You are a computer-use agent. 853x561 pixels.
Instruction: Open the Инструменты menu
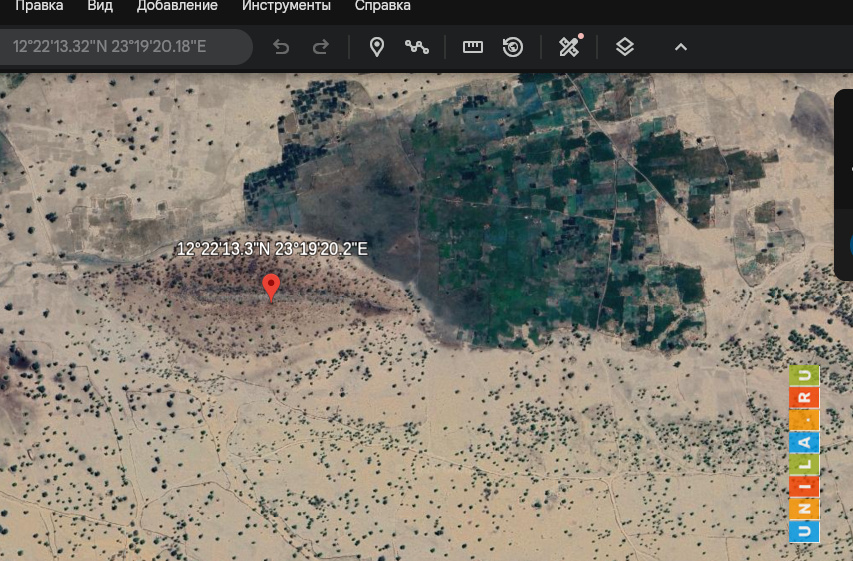286,6
